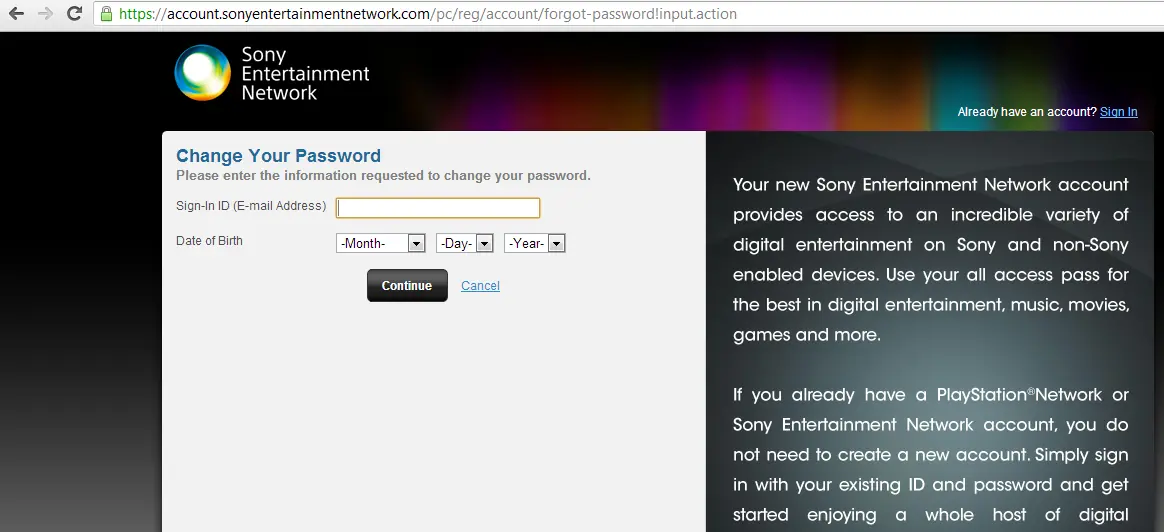This screenshot has height=532, width=1164.
Task: Click the Continue button
Action: point(407,286)
